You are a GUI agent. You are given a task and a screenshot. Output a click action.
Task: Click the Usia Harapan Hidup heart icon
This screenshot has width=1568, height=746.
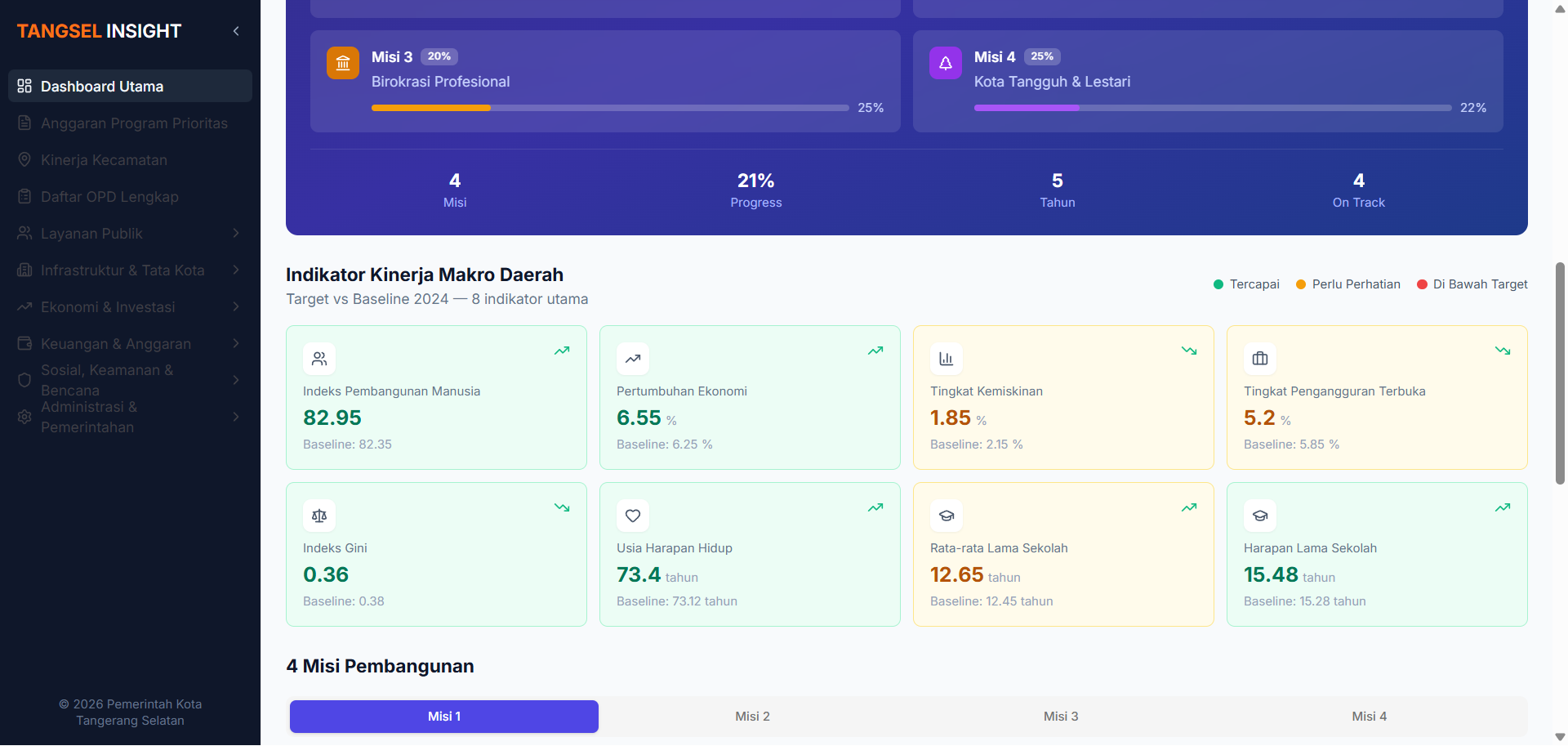(x=632, y=516)
